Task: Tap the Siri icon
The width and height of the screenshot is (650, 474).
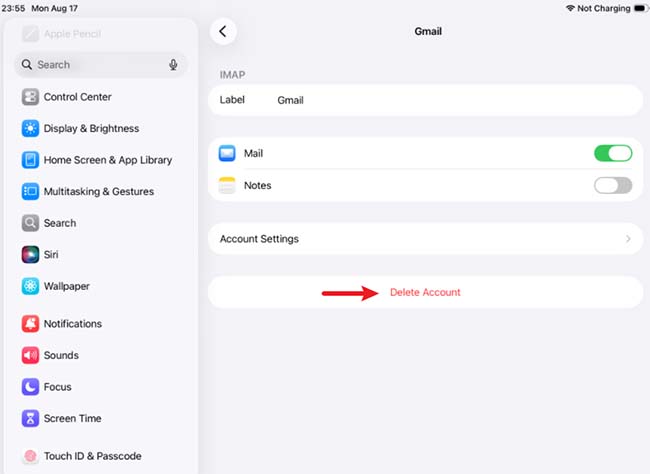Action: point(30,254)
